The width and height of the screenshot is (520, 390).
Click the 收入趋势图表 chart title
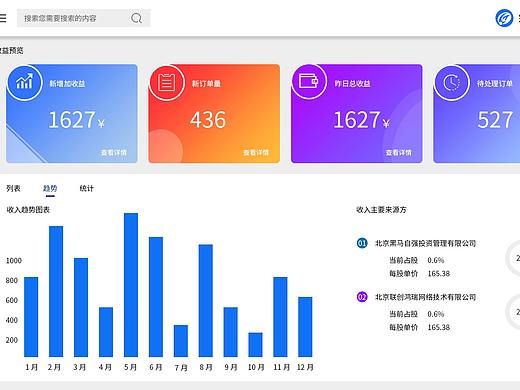tap(28, 210)
